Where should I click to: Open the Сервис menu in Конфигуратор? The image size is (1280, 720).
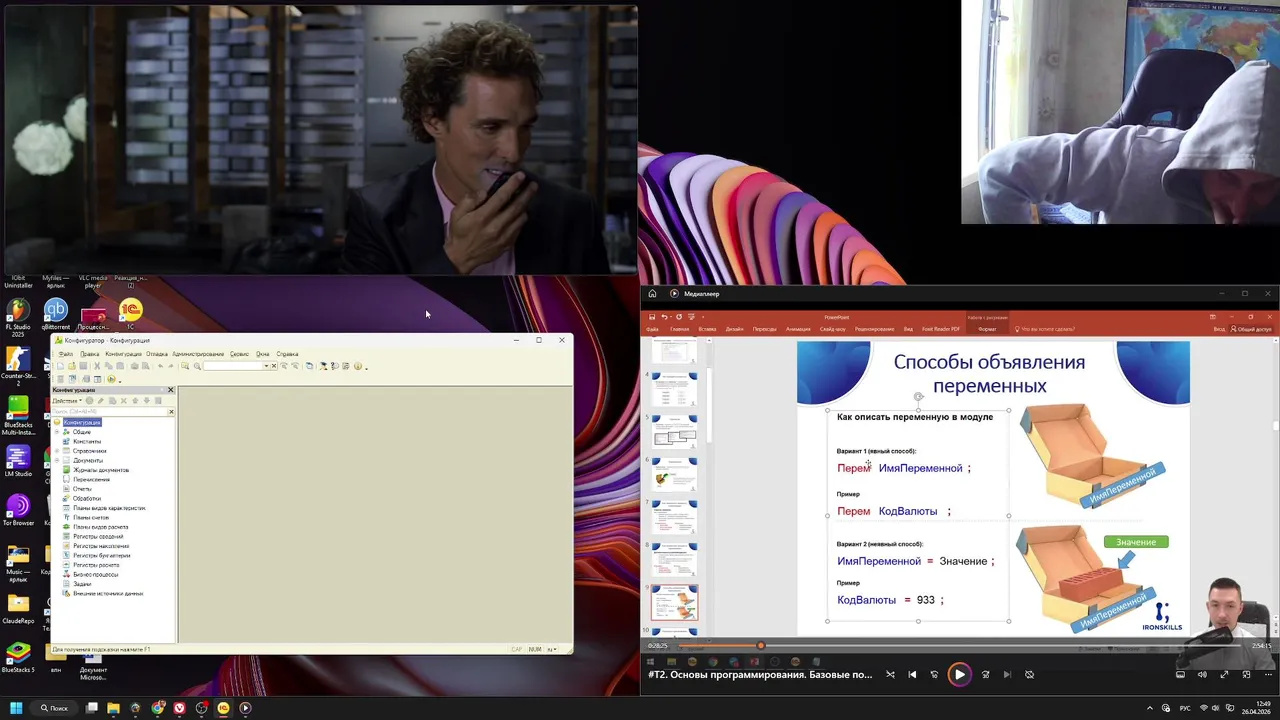pos(239,354)
